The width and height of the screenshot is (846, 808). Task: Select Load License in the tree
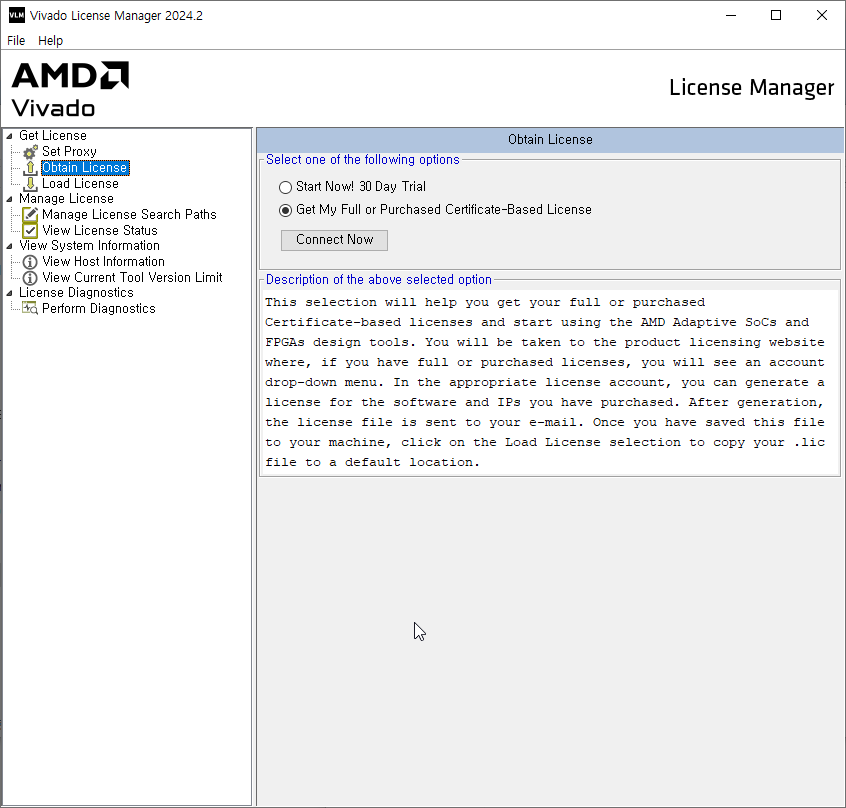coord(80,183)
